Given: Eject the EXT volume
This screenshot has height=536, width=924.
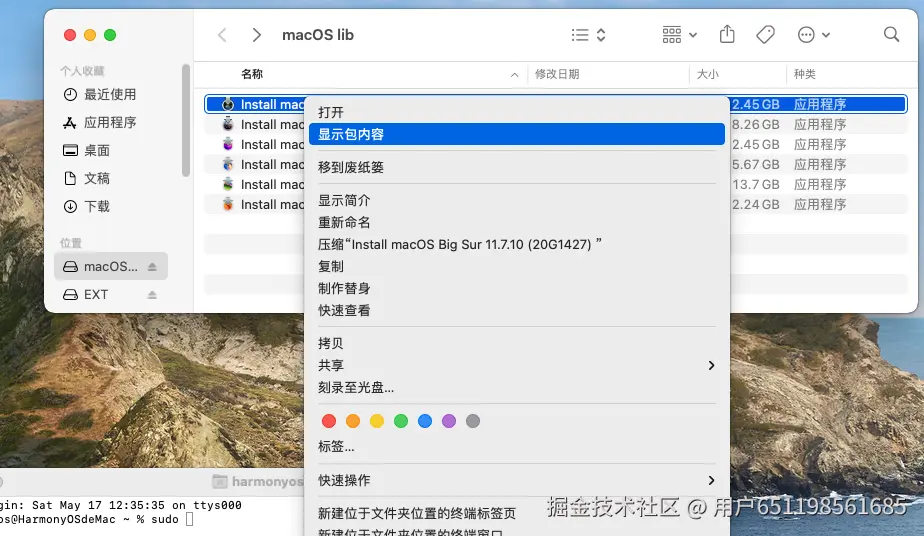Looking at the screenshot, I should click(x=152, y=295).
